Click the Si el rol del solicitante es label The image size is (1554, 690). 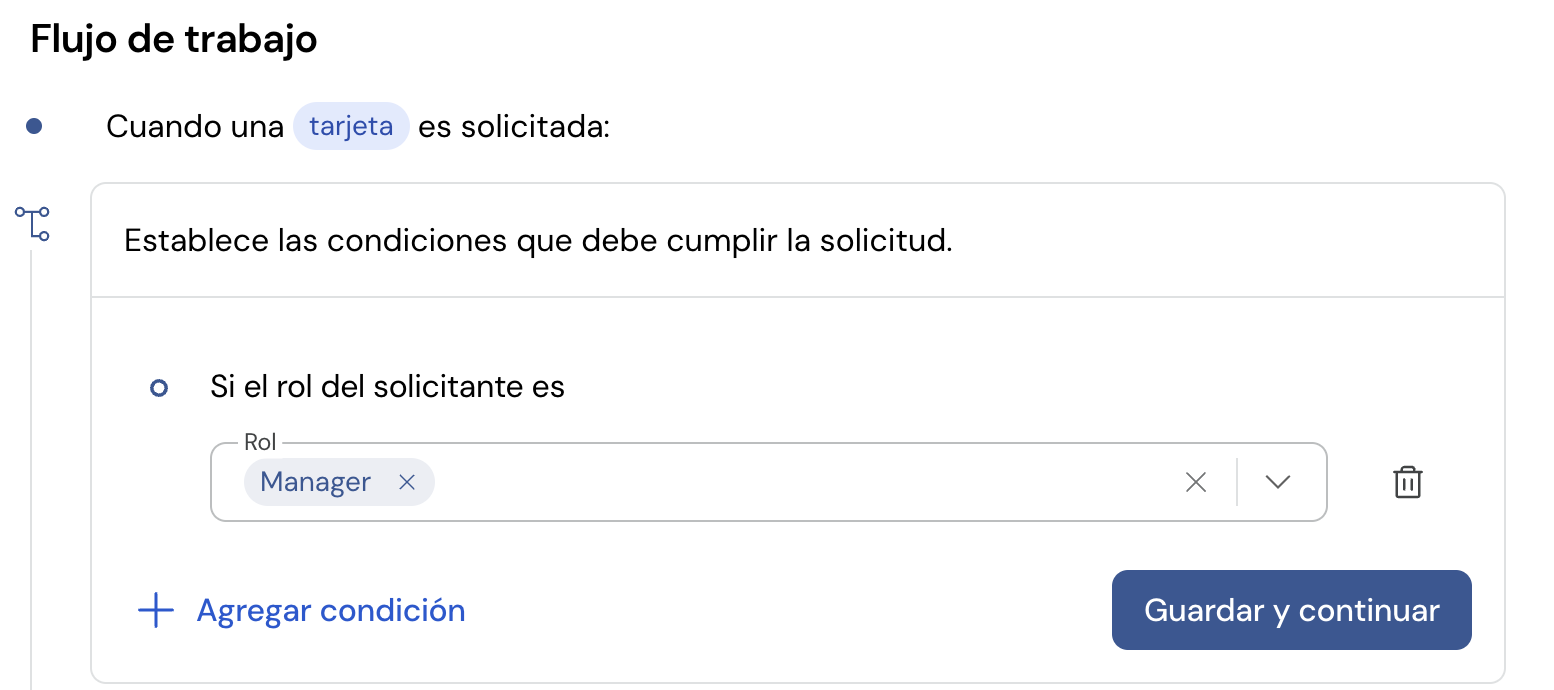388,386
